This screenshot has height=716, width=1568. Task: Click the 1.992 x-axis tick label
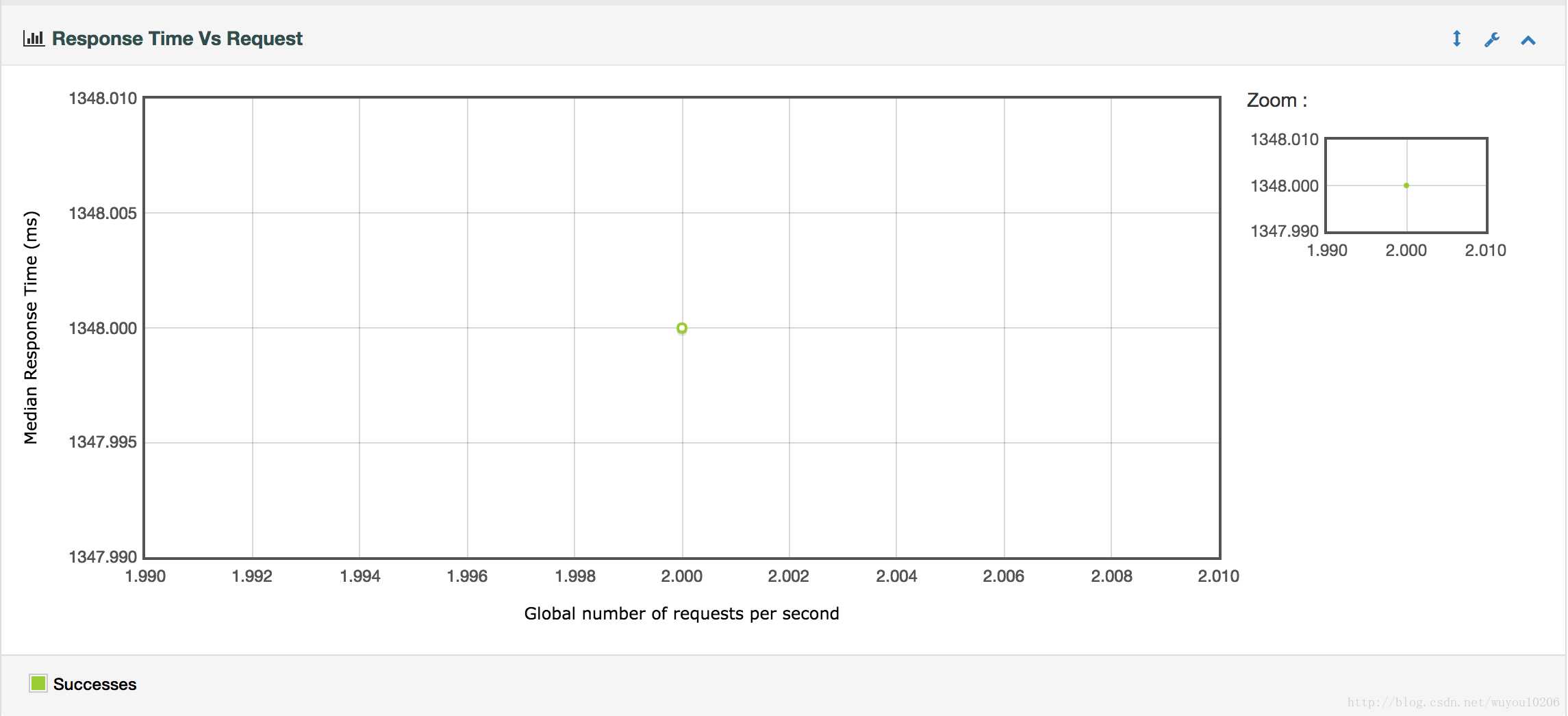[252, 576]
